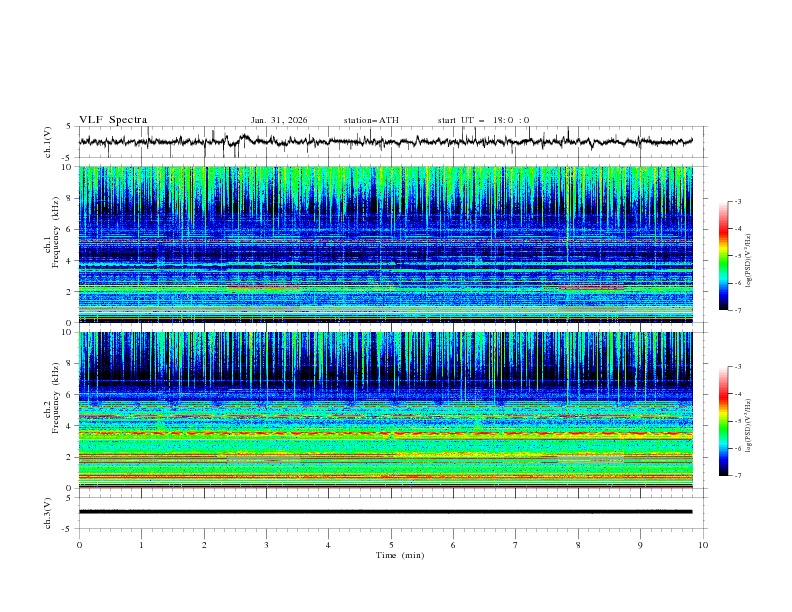The width and height of the screenshot is (792, 612).
Task: Click the ch.3 flat voltage trace
Action: [x=386, y=512]
